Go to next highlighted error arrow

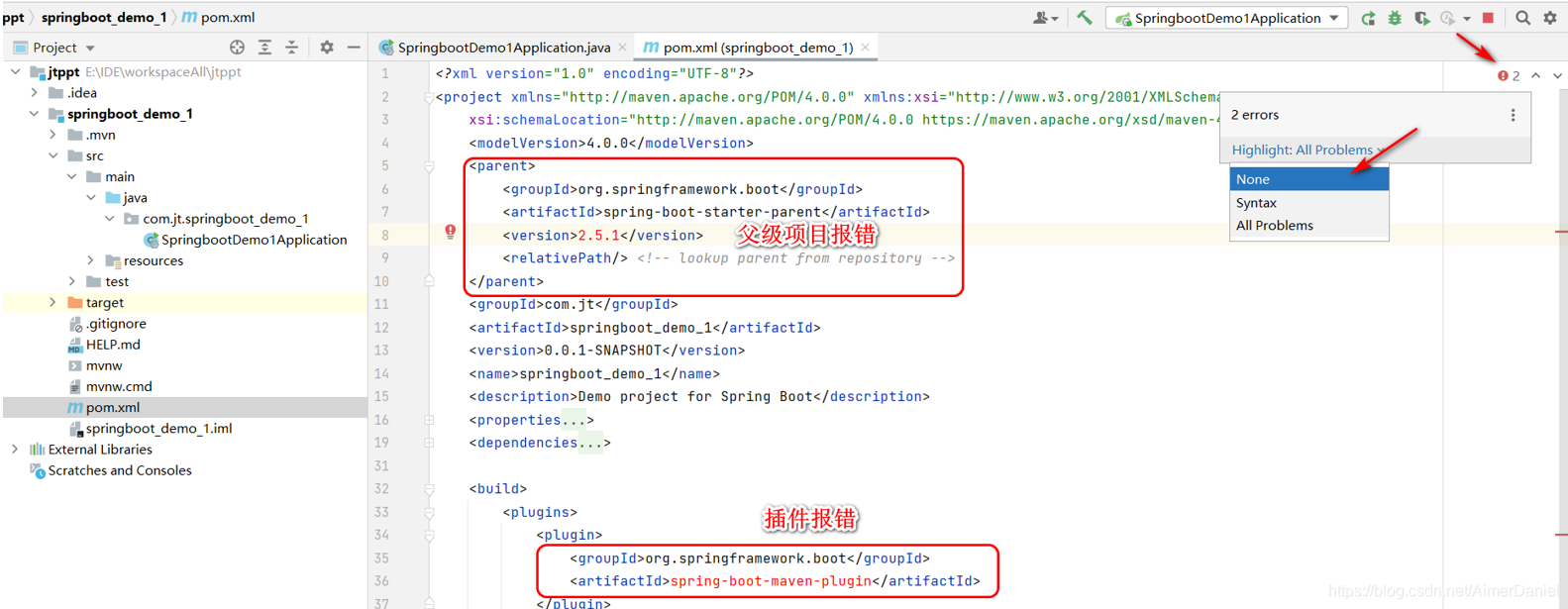click(x=1557, y=76)
